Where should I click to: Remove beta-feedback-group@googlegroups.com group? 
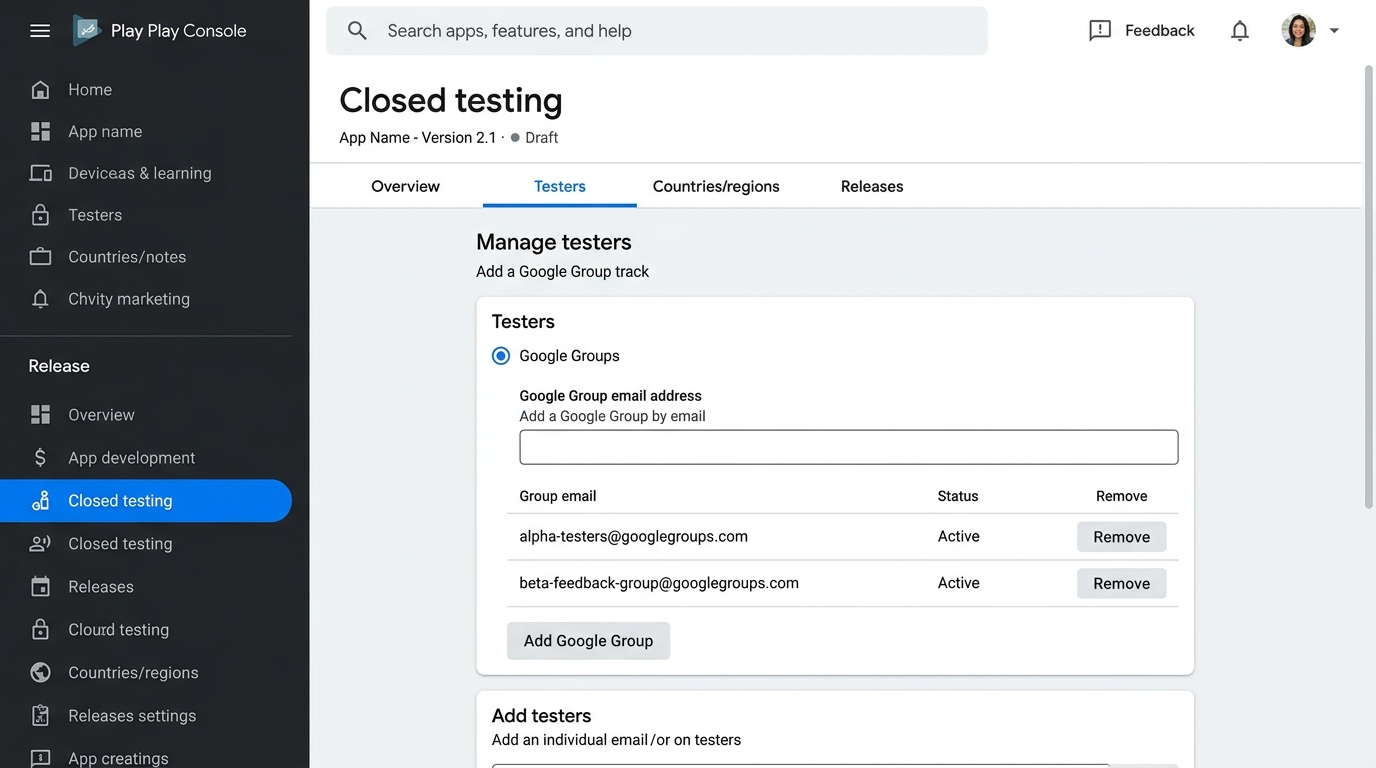point(1121,584)
